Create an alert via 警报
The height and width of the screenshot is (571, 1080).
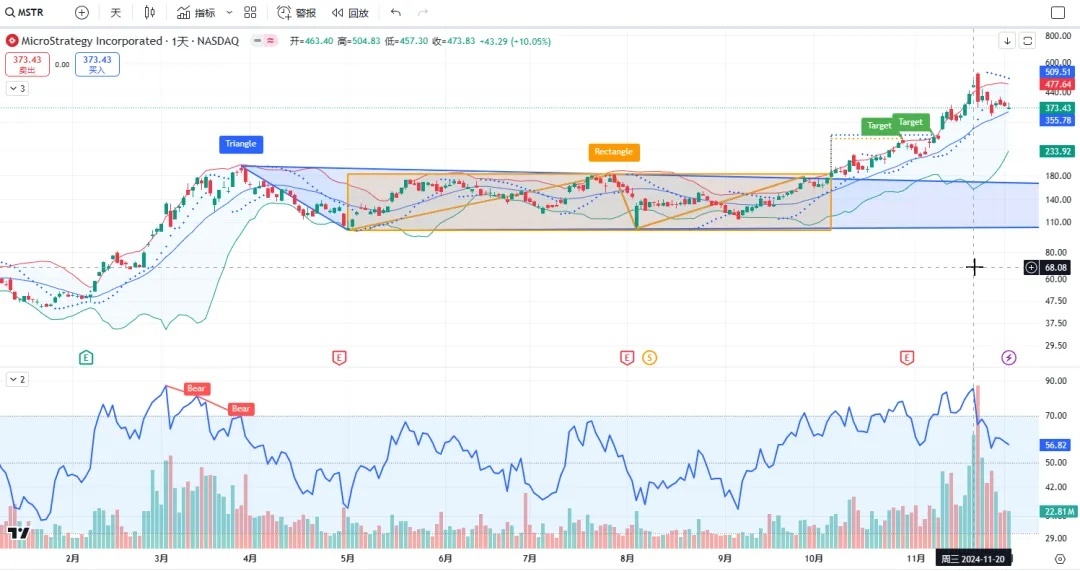(x=296, y=13)
